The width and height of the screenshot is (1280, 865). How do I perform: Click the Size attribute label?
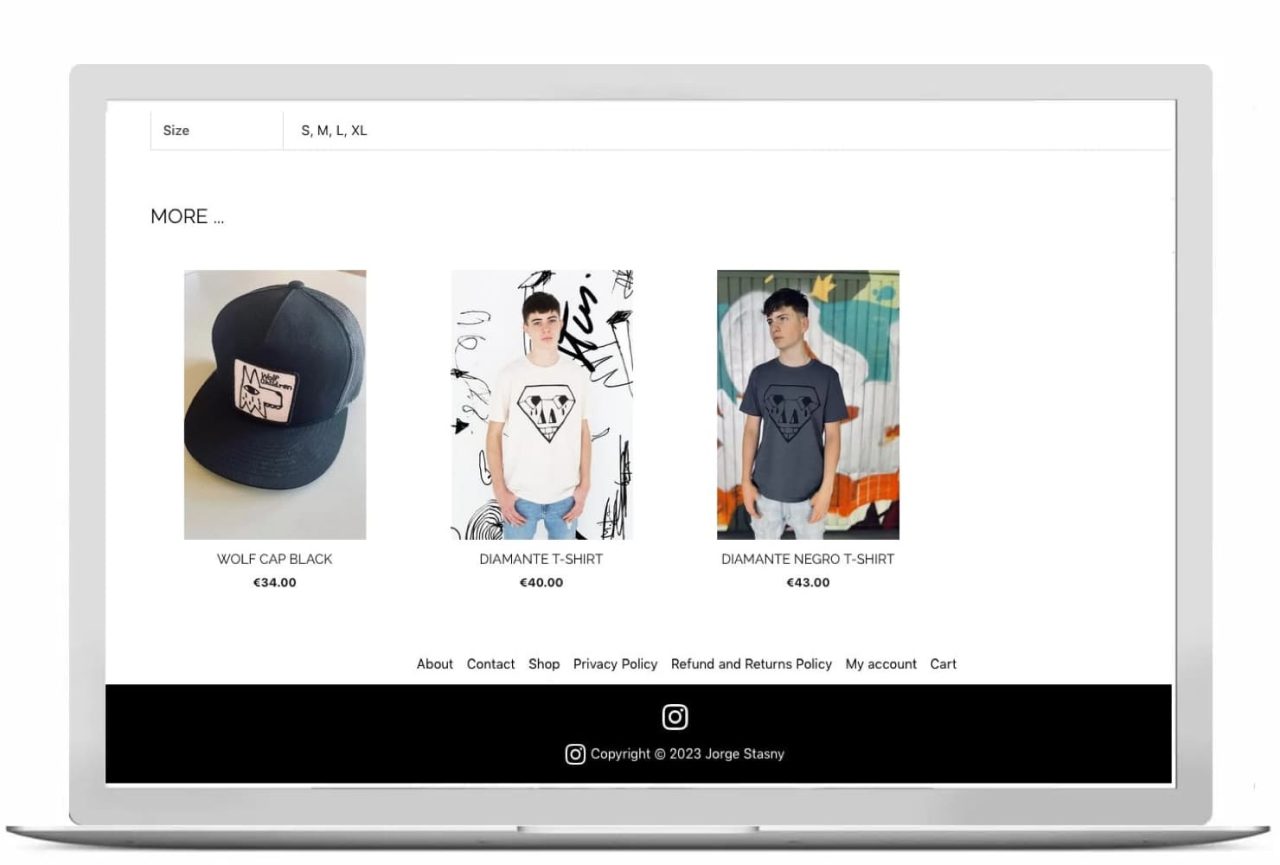[177, 130]
